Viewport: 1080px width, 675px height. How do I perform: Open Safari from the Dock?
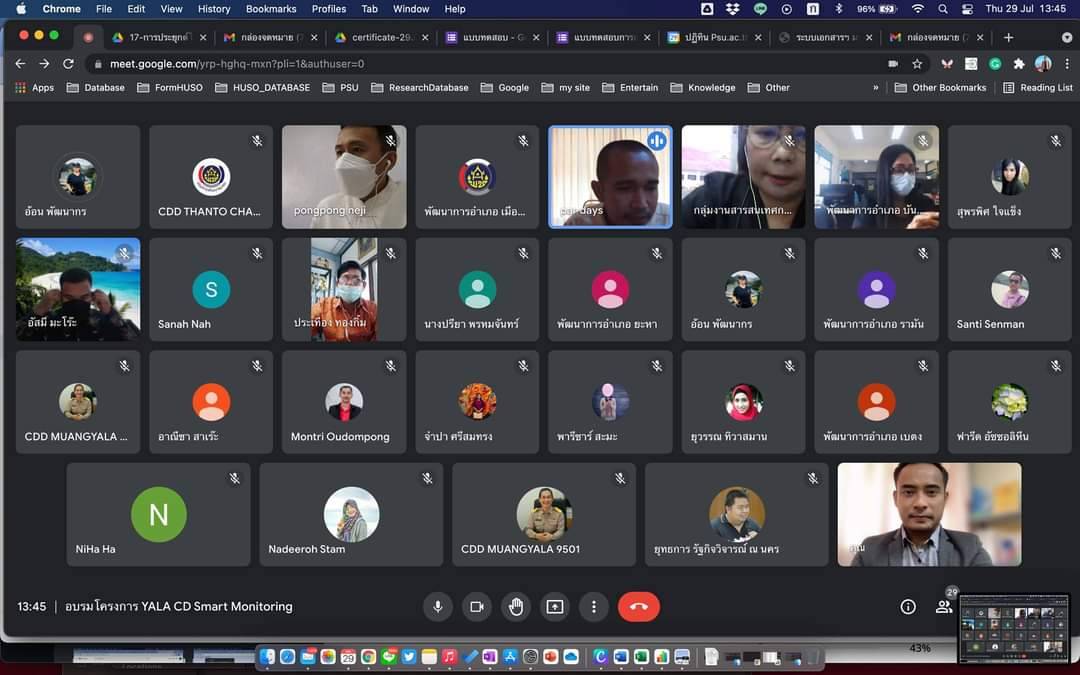point(287,657)
